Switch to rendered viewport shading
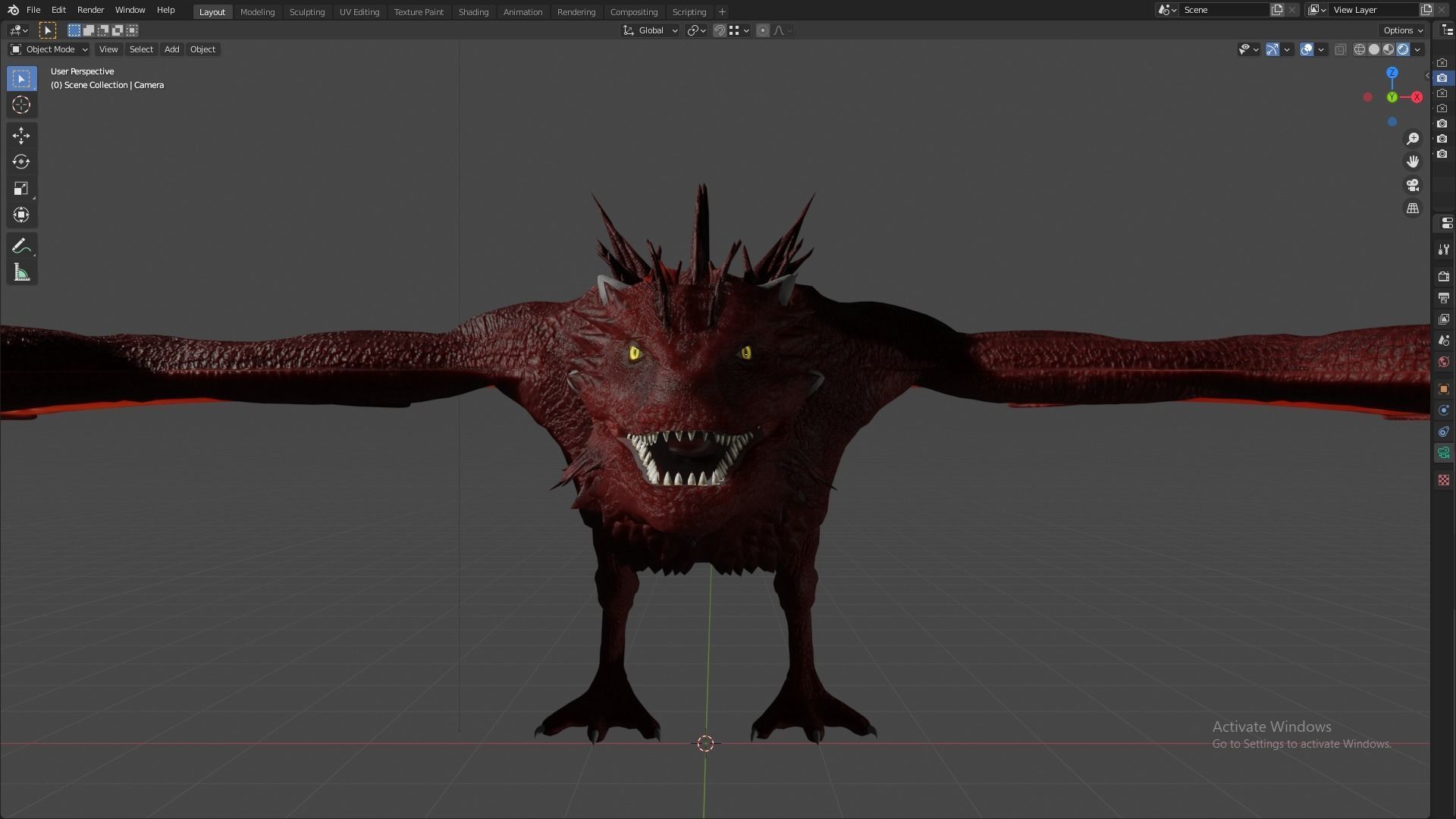 1403,49
